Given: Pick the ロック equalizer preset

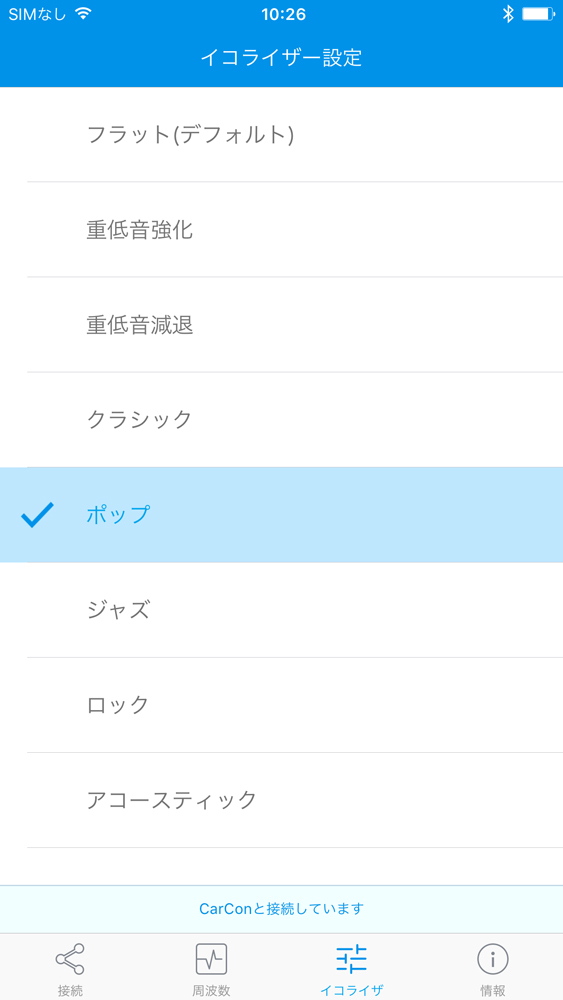Looking at the screenshot, I should (x=281, y=705).
